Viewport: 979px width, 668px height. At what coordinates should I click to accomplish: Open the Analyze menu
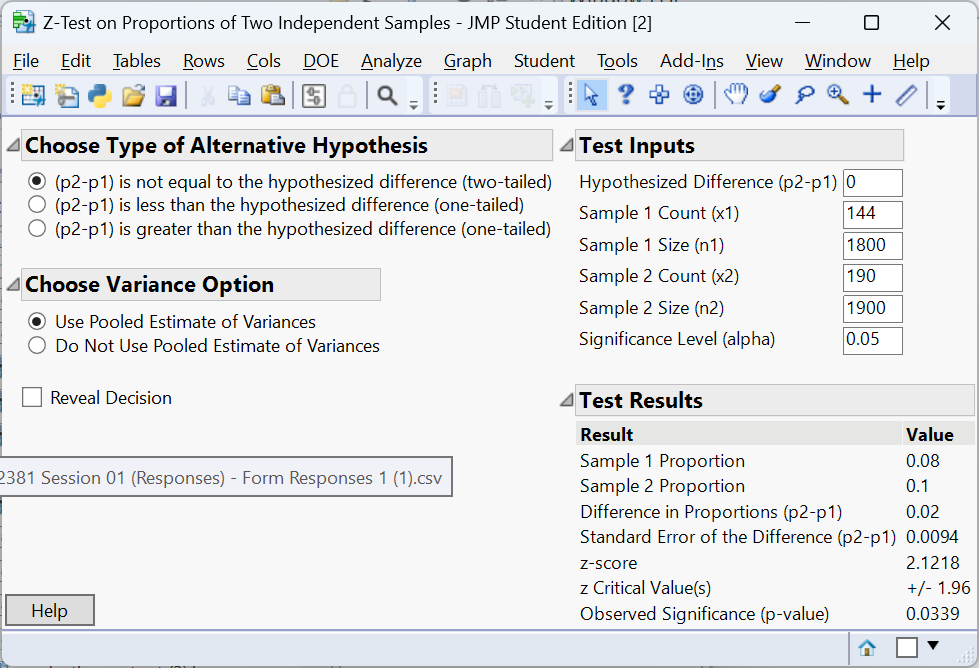pyautogui.click(x=391, y=61)
